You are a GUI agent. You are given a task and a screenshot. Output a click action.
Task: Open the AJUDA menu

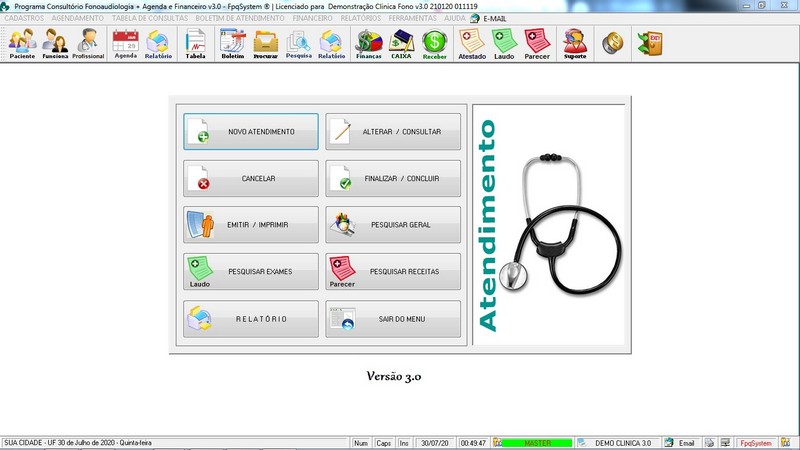[x=454, y=18]
